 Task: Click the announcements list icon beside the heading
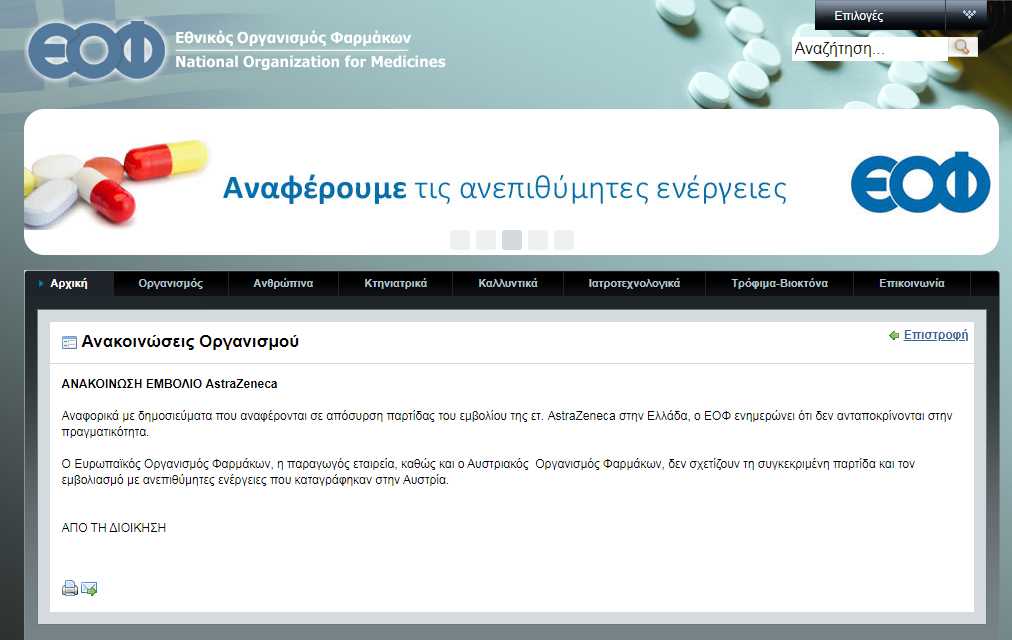[69, 343]
